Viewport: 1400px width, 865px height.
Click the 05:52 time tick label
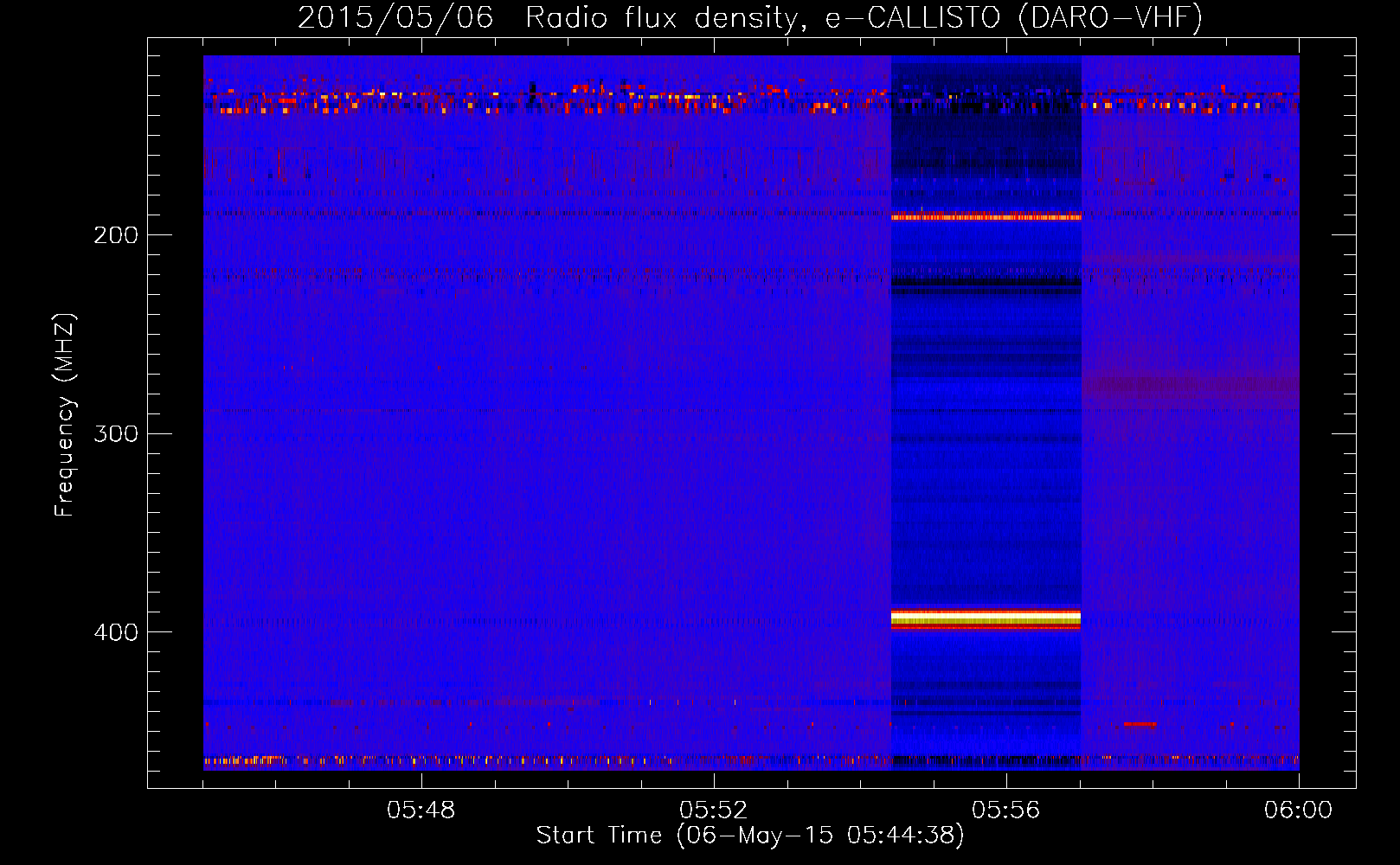714,811
